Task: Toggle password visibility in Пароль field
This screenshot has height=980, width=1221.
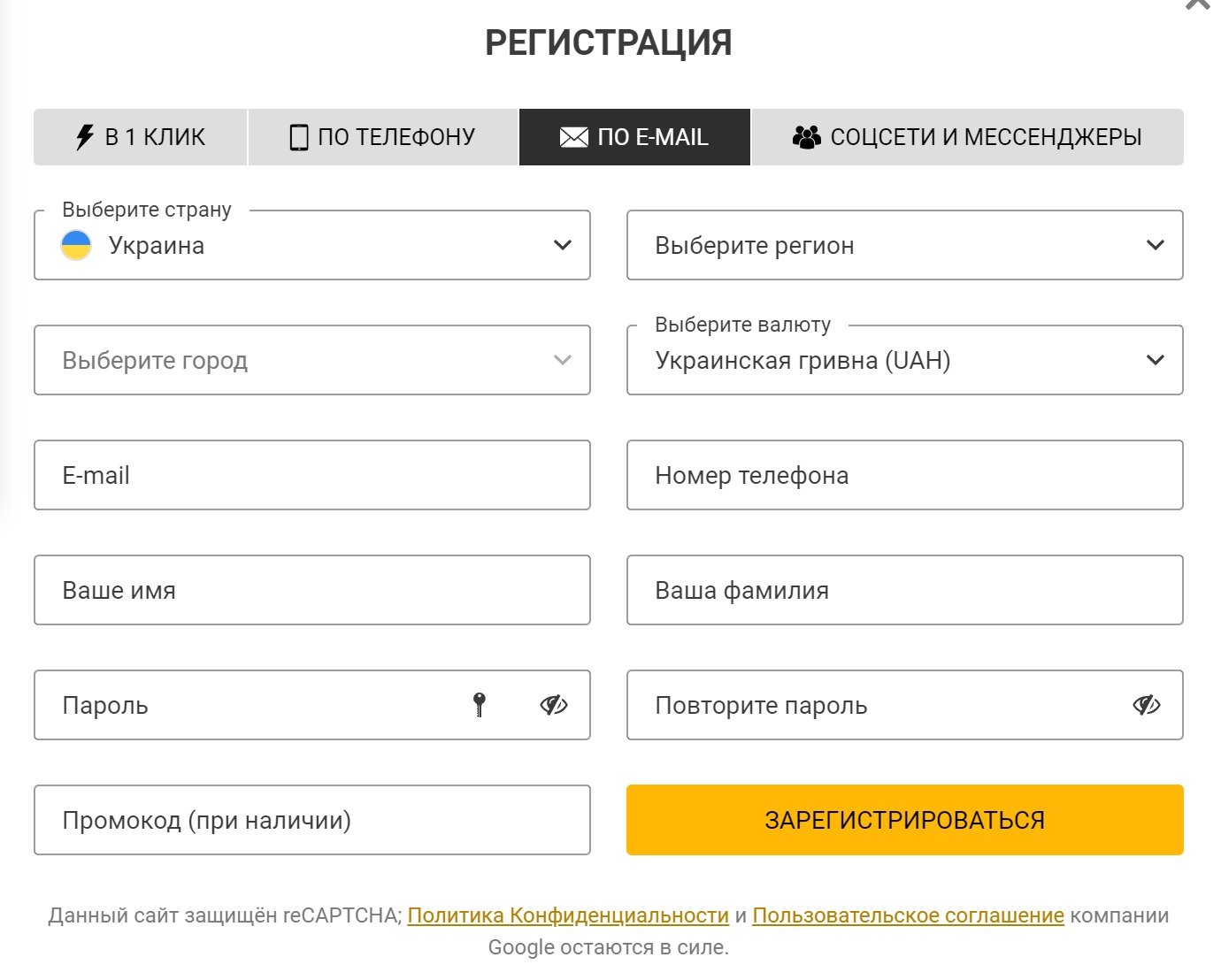Action: 554,705
